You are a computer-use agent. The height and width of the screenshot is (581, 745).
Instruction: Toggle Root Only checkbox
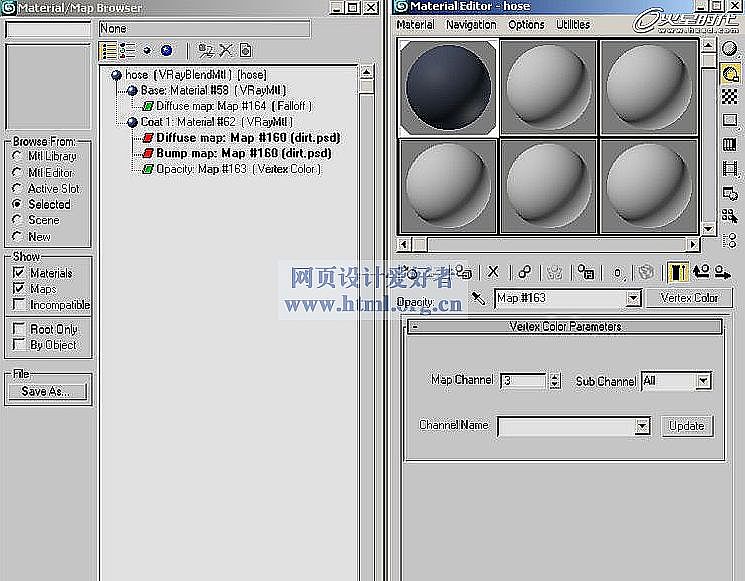[19, 329]
